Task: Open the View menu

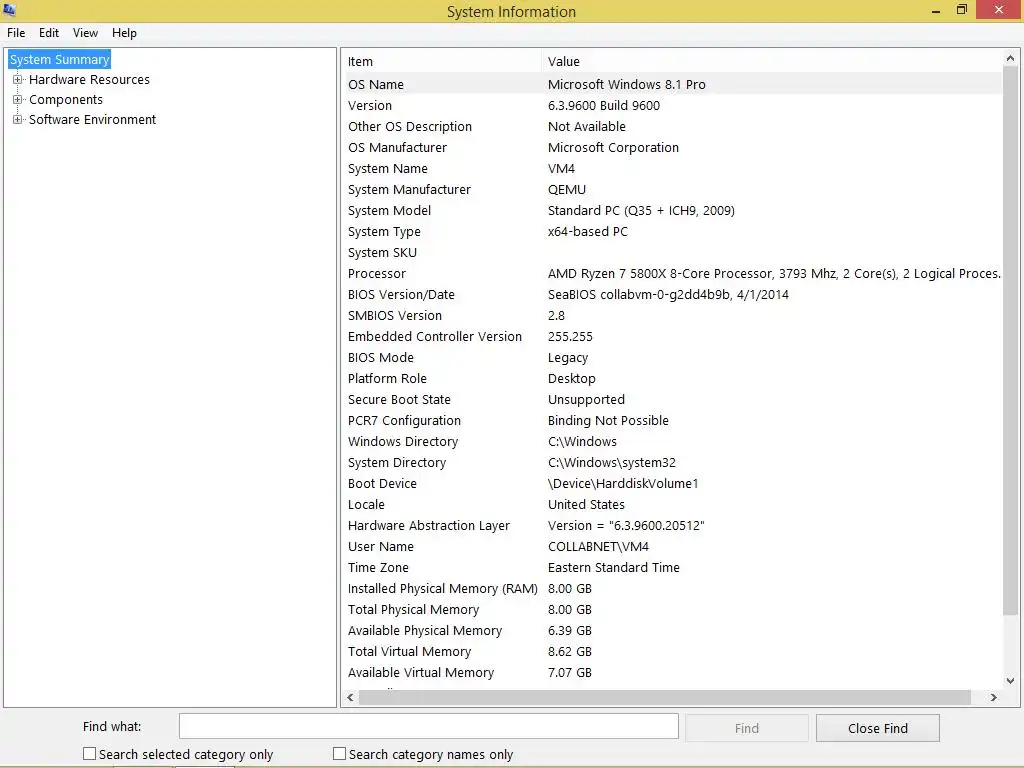Action: pyautogui.click(x=86, y=33)
